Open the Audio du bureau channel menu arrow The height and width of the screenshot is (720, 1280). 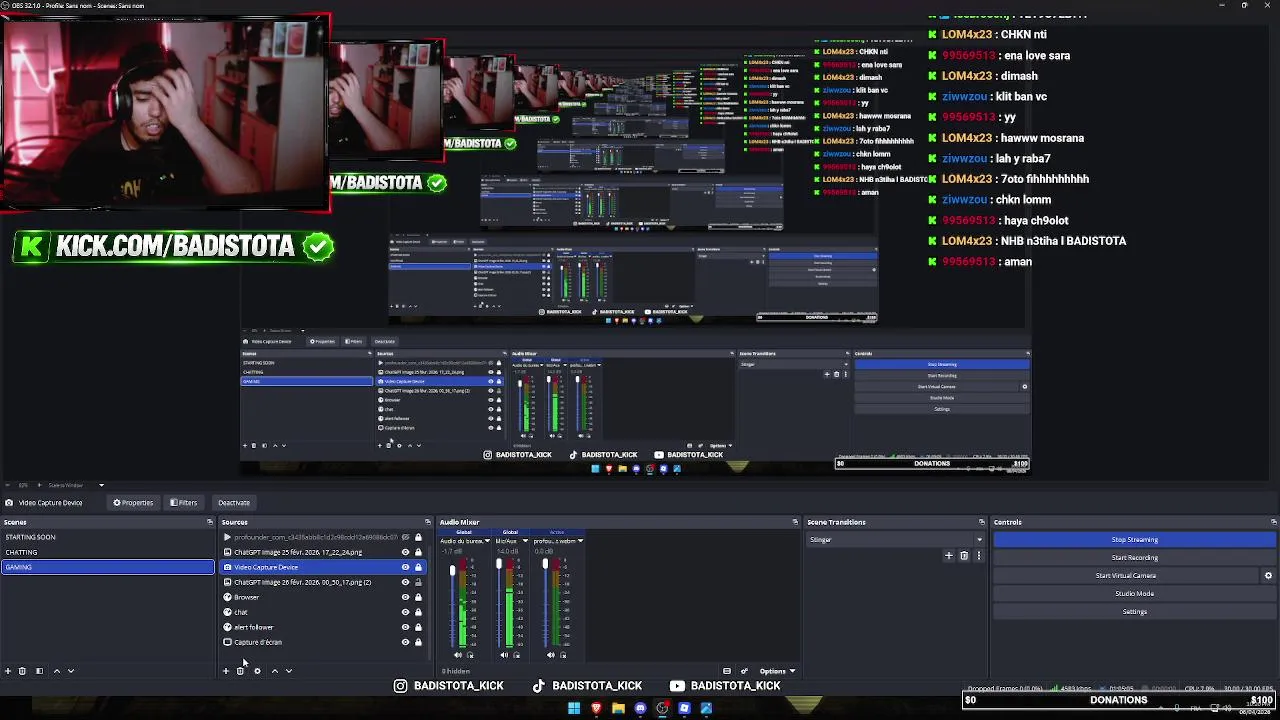click(x=487, y=541)
